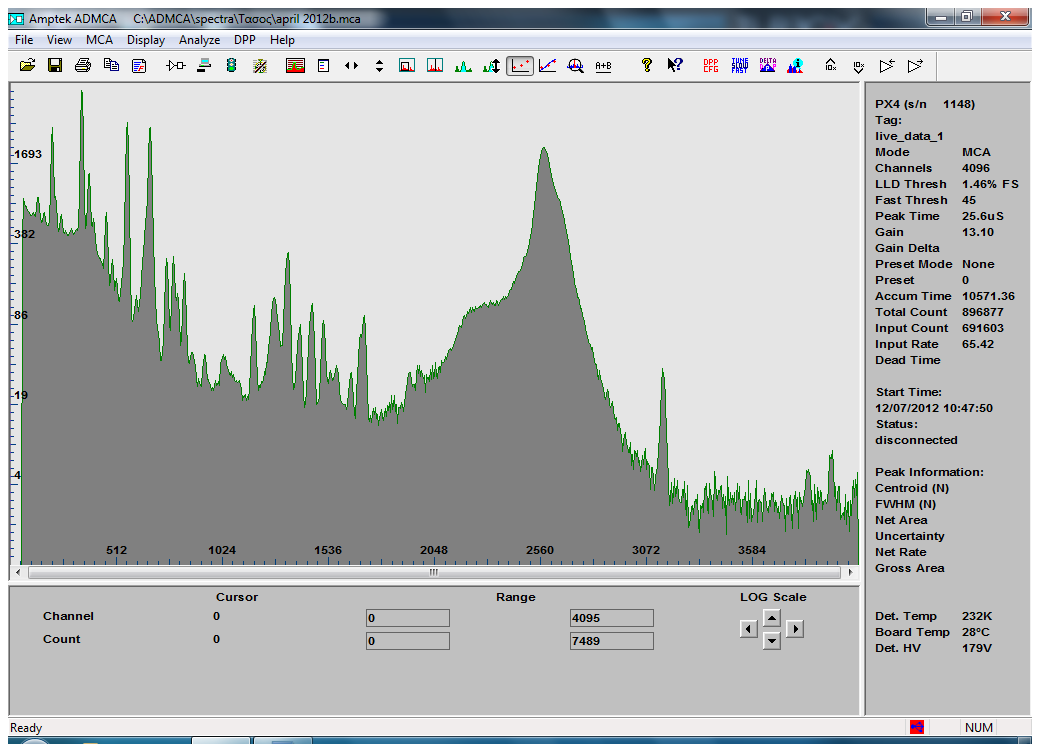Click the 'live_data_1' tag text
This screenshot has height=744, width=1040.
909,136
